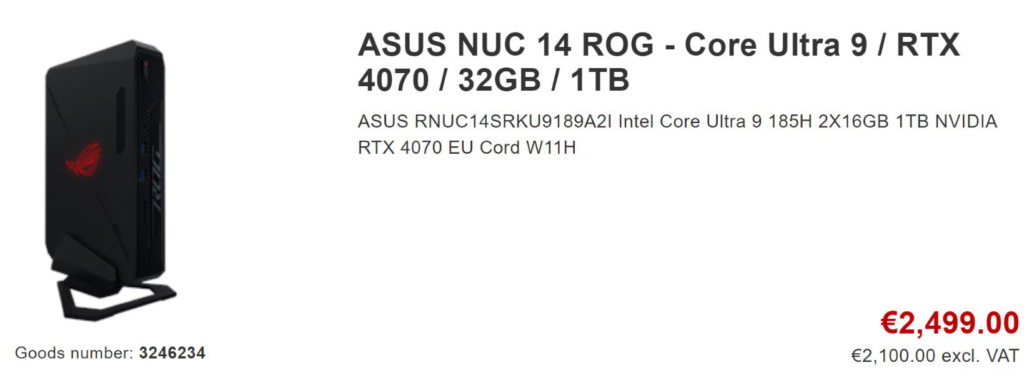Open the ASUS NUC 14 ROG product image

coord(110,181)
